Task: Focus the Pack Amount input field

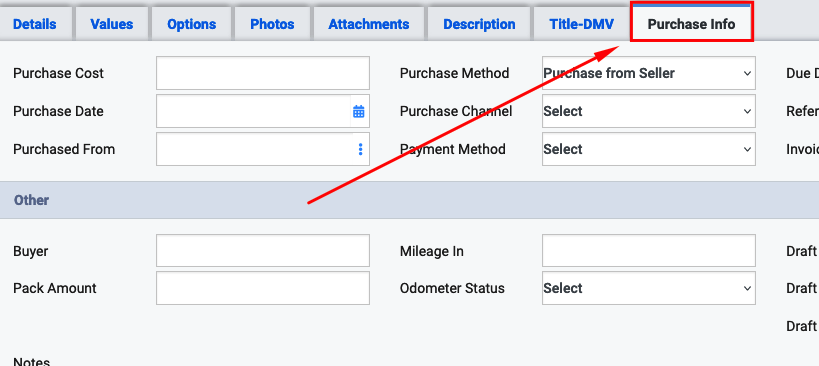Action: coord(263,288)
